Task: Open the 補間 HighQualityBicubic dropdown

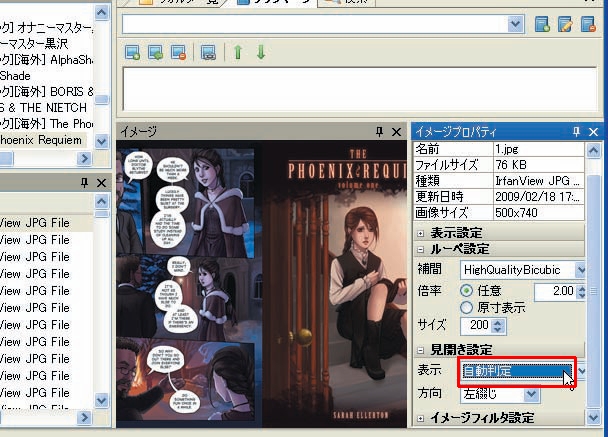Action: [580, 270]
